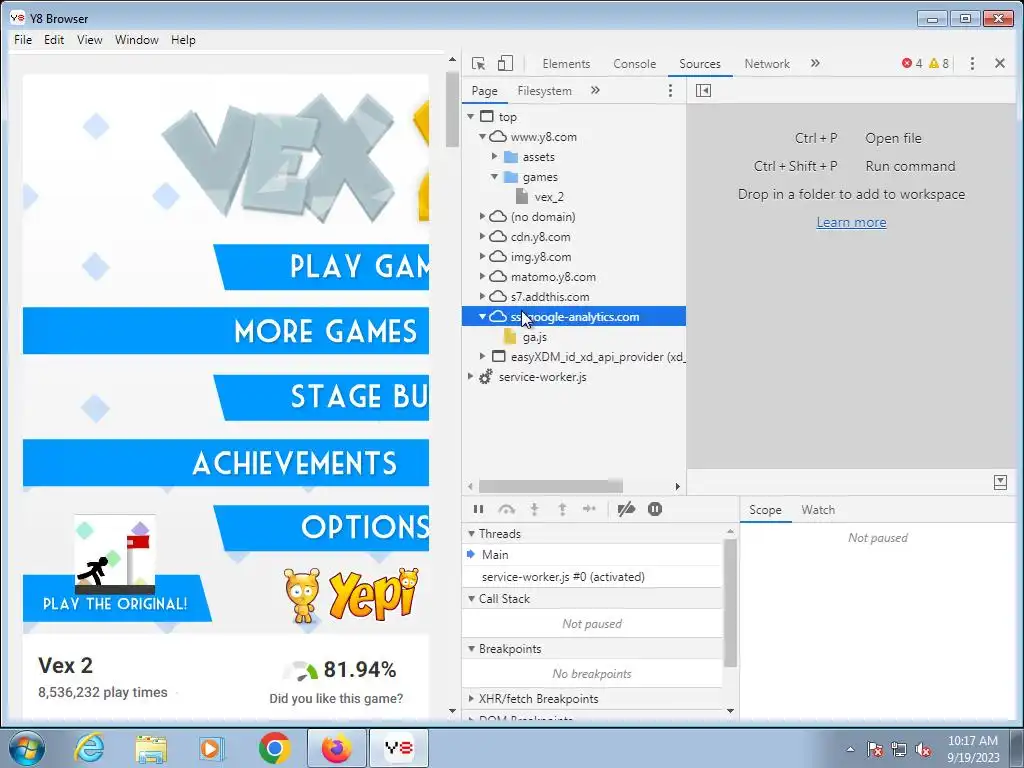The height and width of the screenshot is (768, 1024).
Task: Switch to the Scope pane tab
Action: coord(765,510)
